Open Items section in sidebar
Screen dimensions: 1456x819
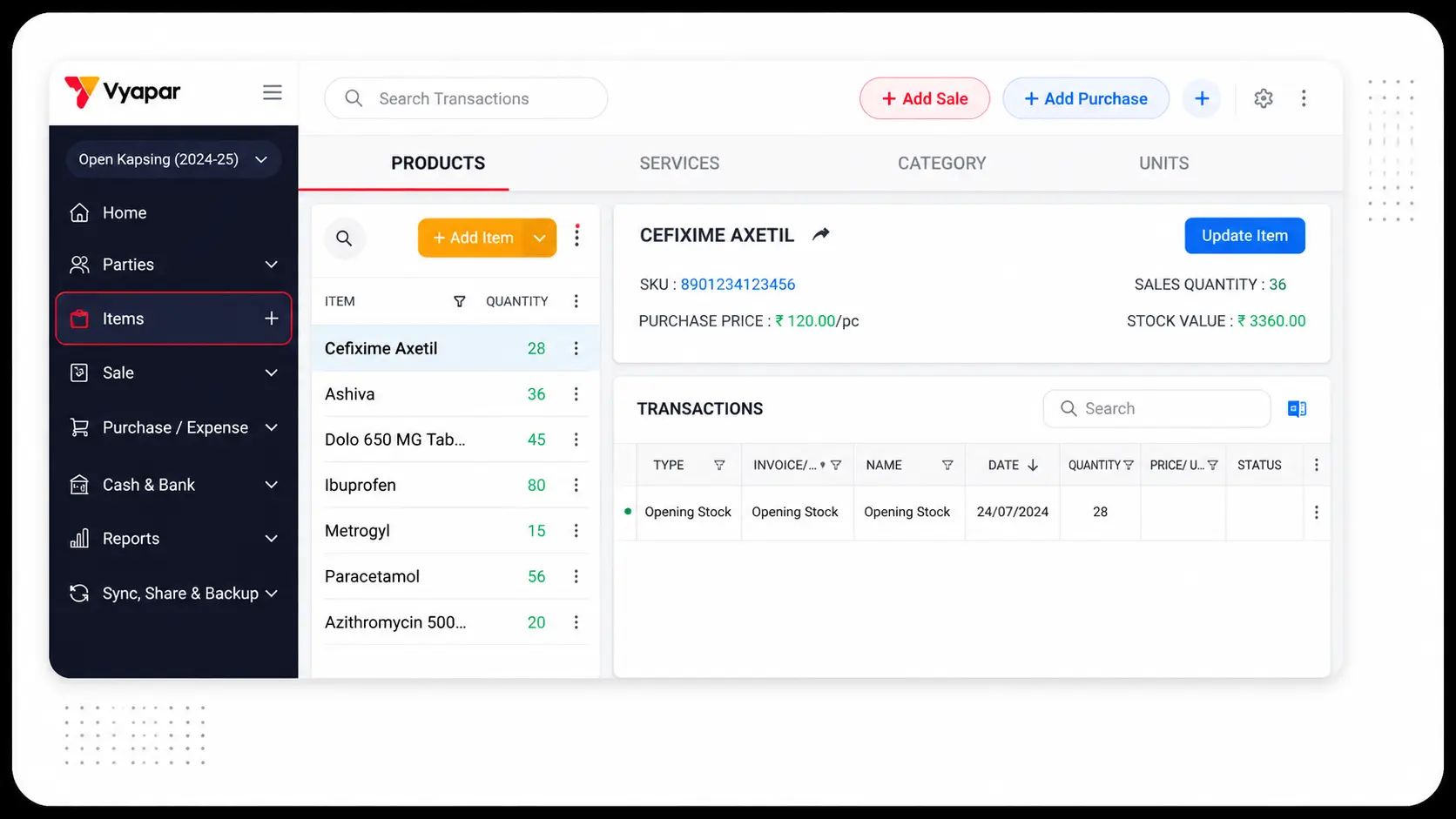173,319
